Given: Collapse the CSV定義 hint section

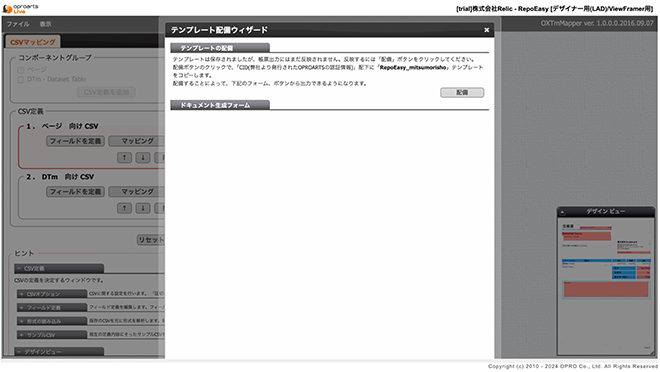Looking at the screenshot, I should click(59, 268).
